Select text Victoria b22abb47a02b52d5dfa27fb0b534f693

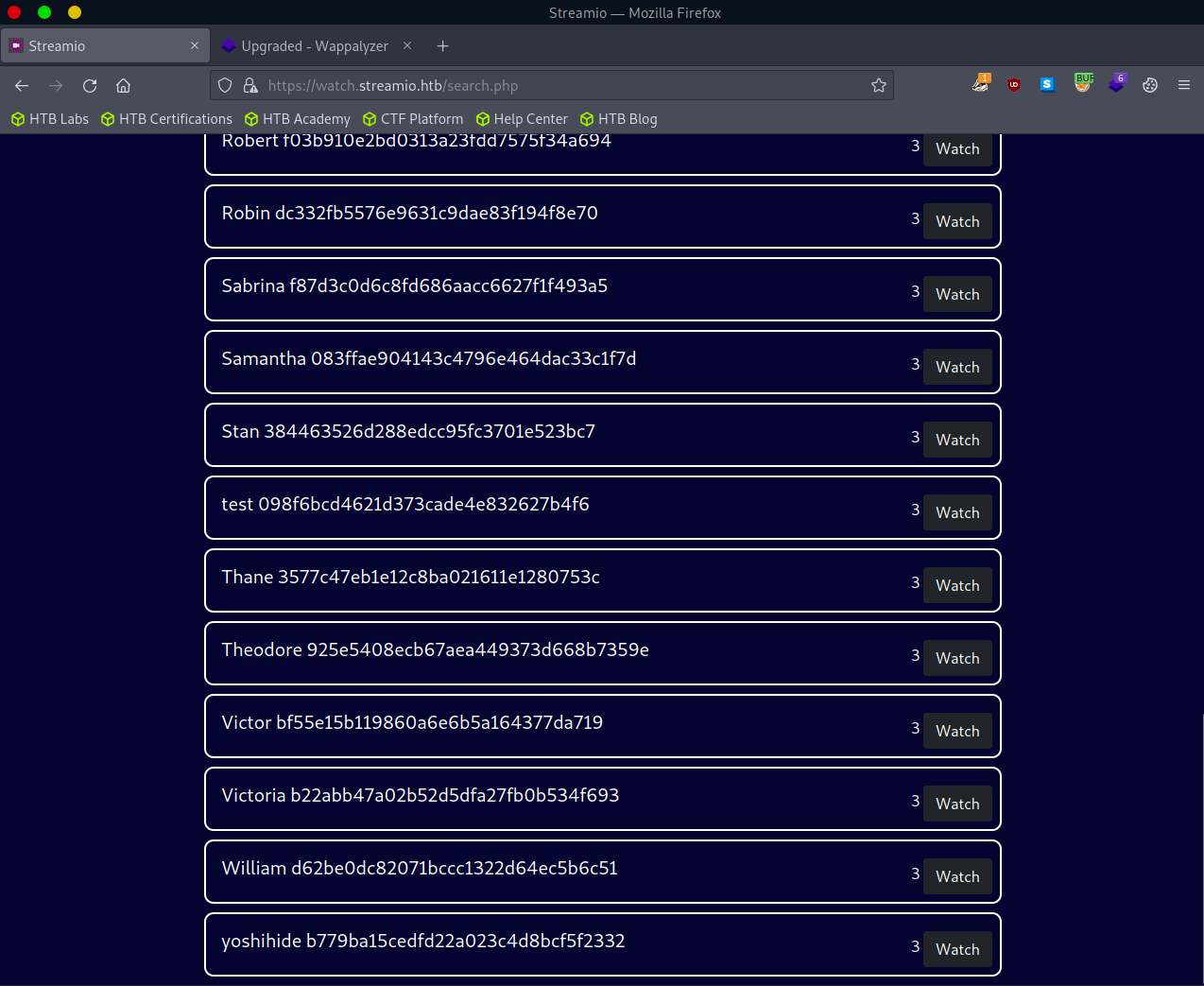pyautogui.click(x=421, y=795)
